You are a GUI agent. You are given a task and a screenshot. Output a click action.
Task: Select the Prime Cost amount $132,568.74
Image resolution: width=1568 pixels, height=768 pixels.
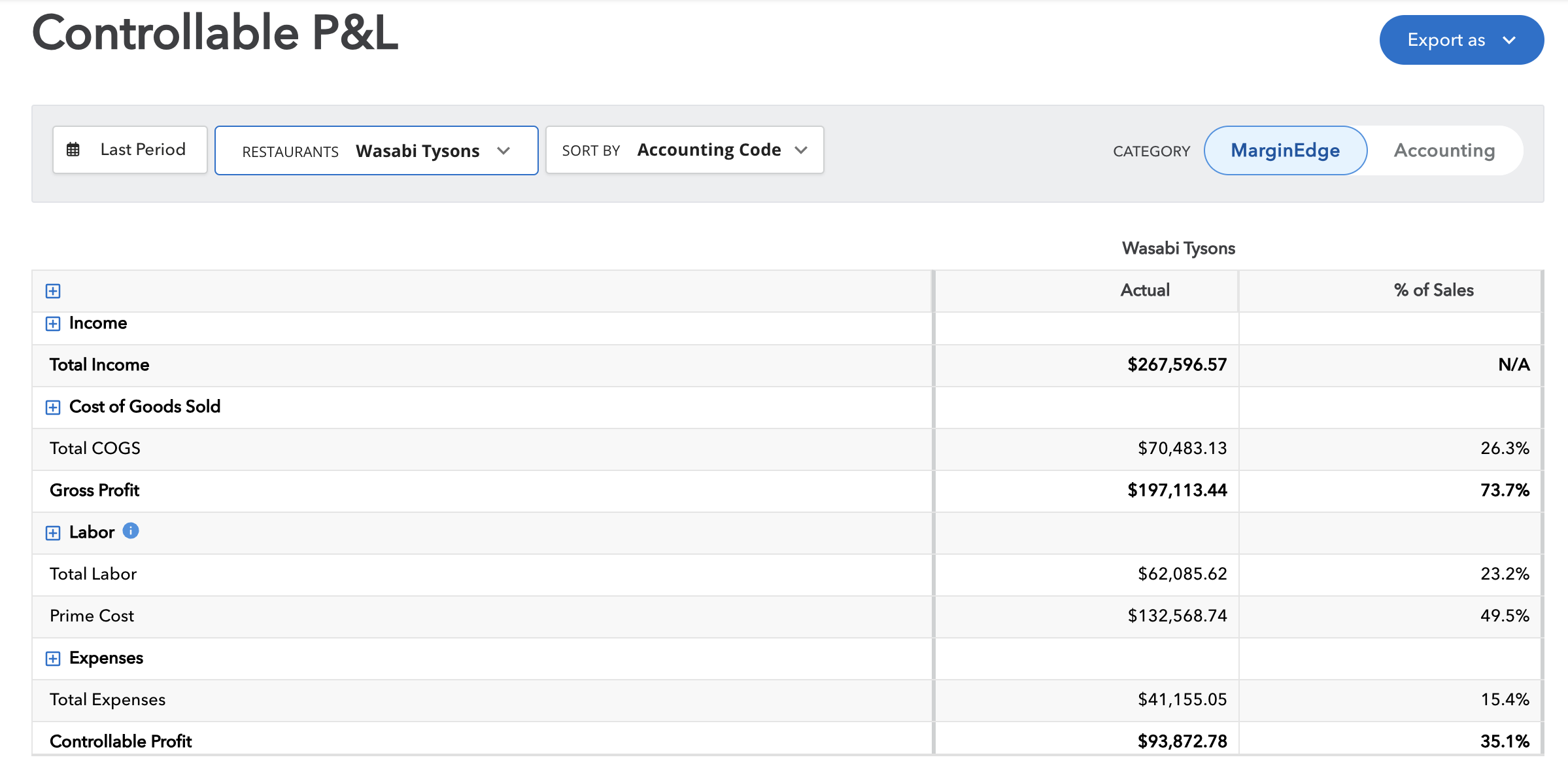(1177, 616)
